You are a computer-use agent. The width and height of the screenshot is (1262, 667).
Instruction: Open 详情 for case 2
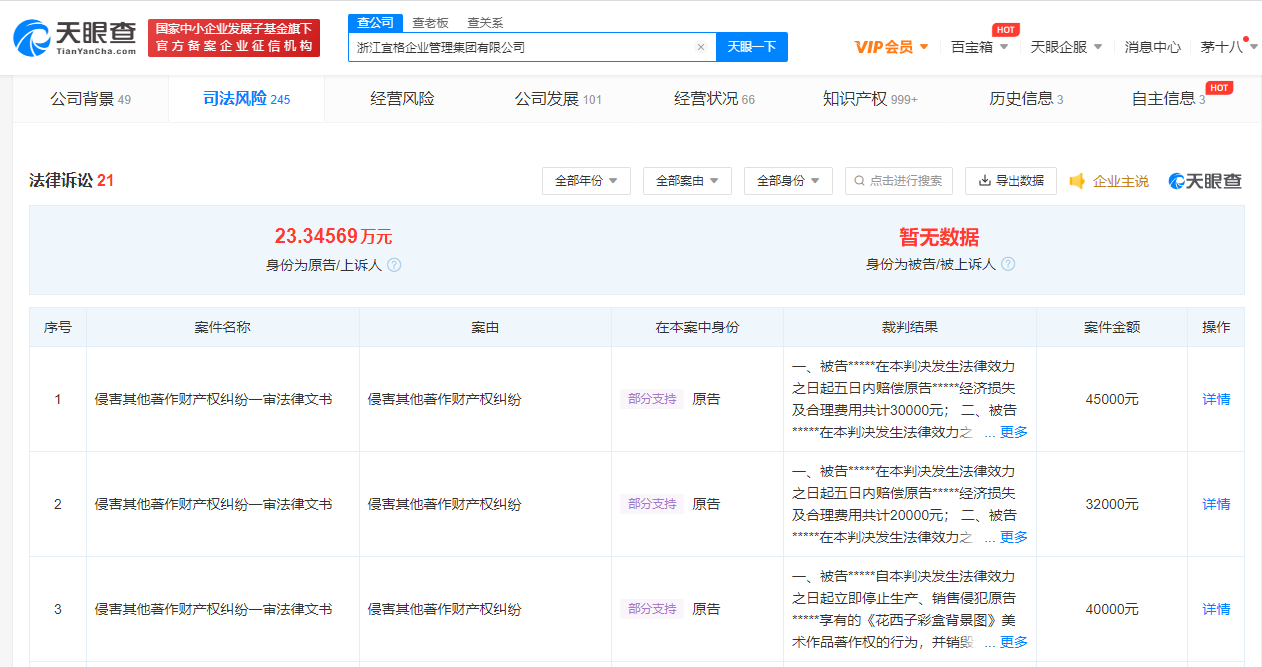[x=1216, y=504]
